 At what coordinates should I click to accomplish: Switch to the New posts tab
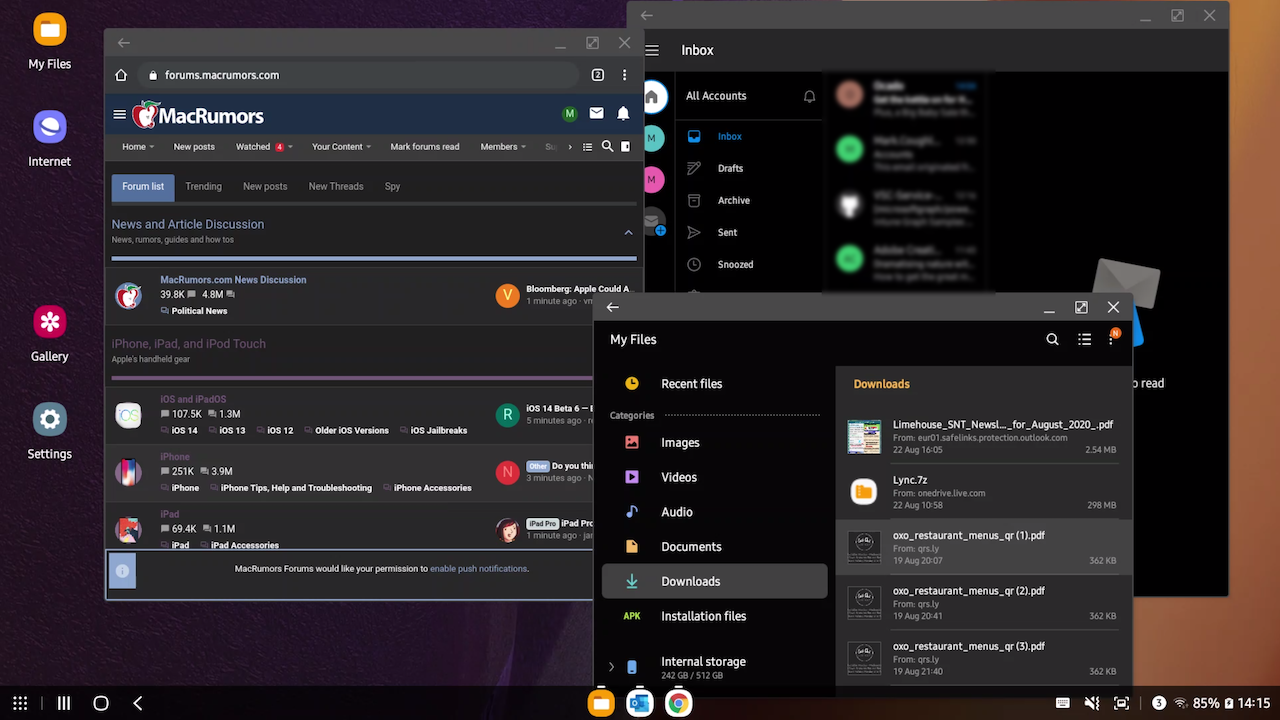265,187
